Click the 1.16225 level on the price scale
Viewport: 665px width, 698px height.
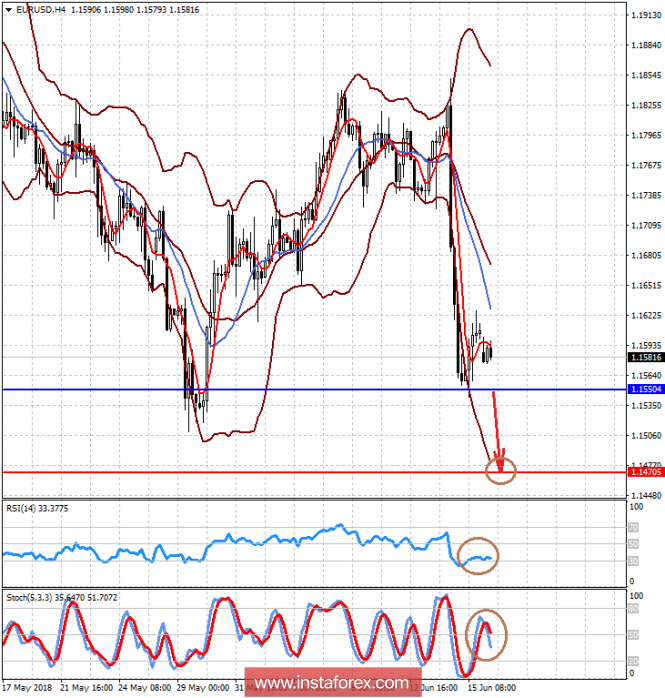644,316
